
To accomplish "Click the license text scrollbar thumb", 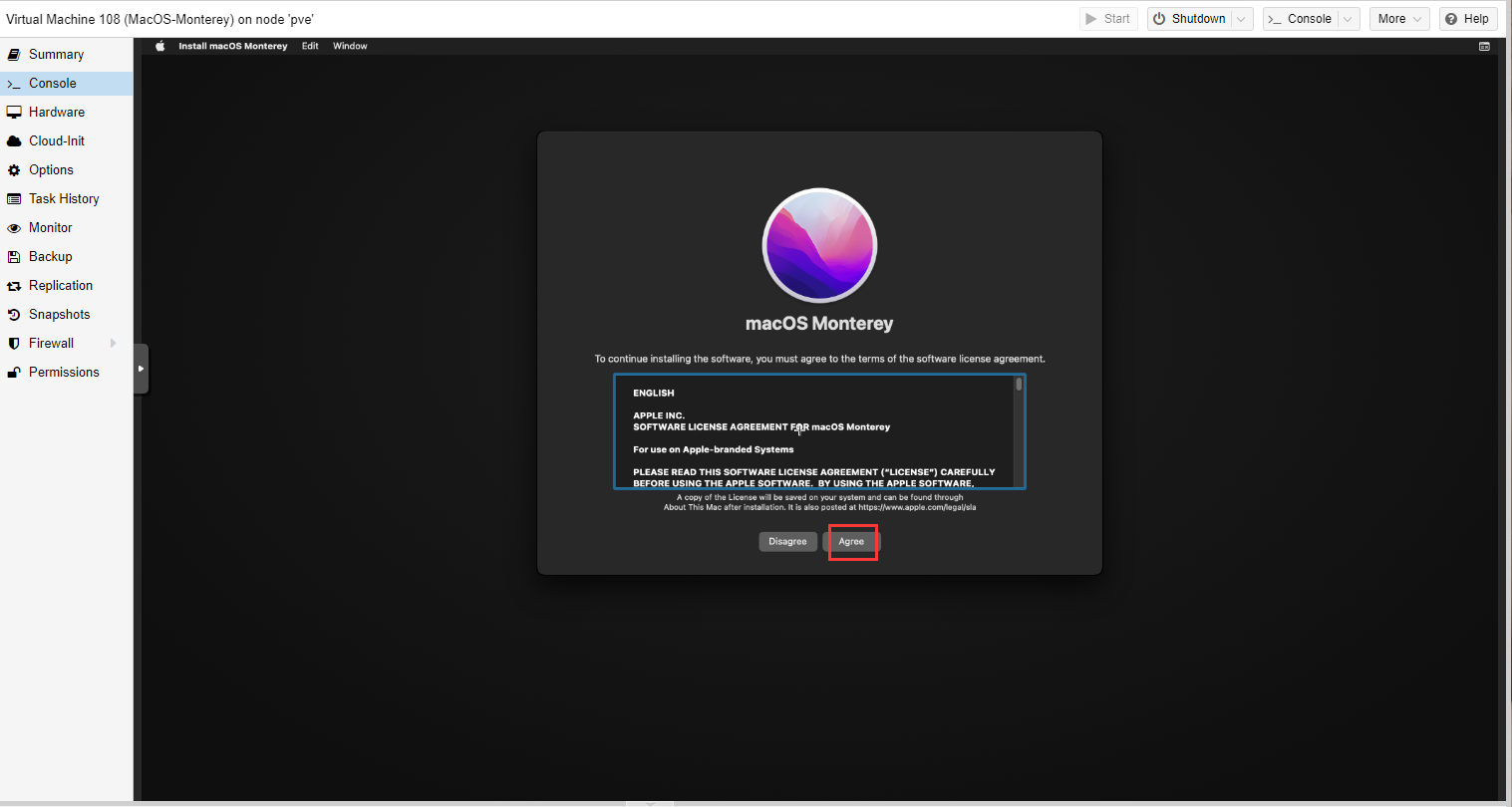I will coord(1019,385).
